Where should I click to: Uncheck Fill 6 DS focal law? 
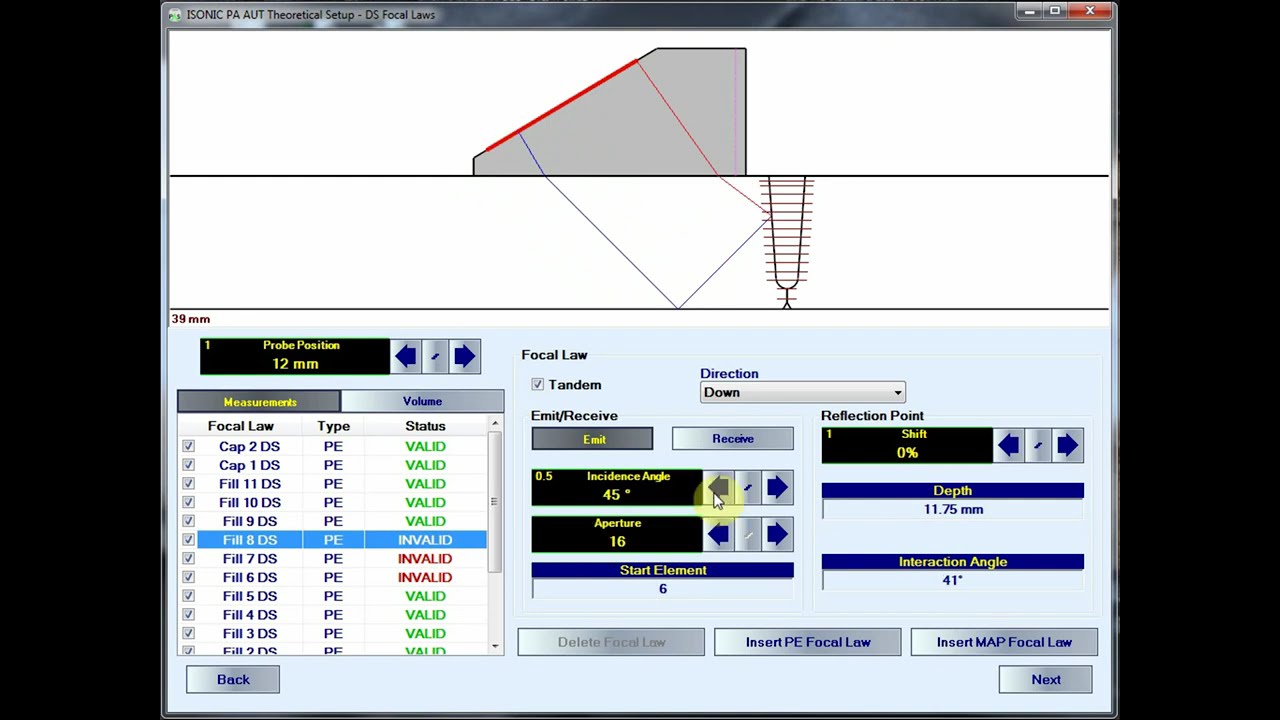188,577
